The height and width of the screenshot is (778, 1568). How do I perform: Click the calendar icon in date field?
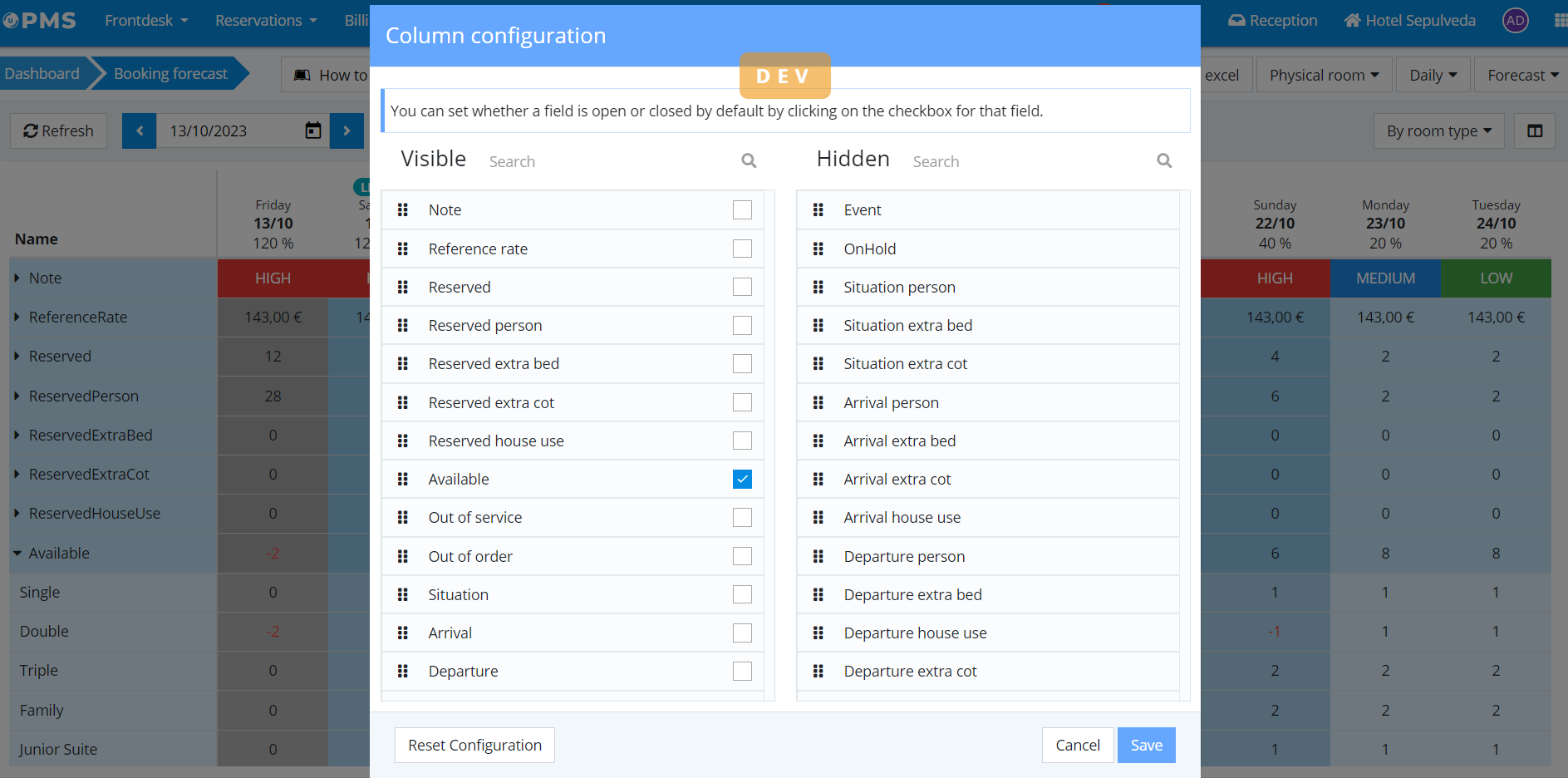pos(313,131)
